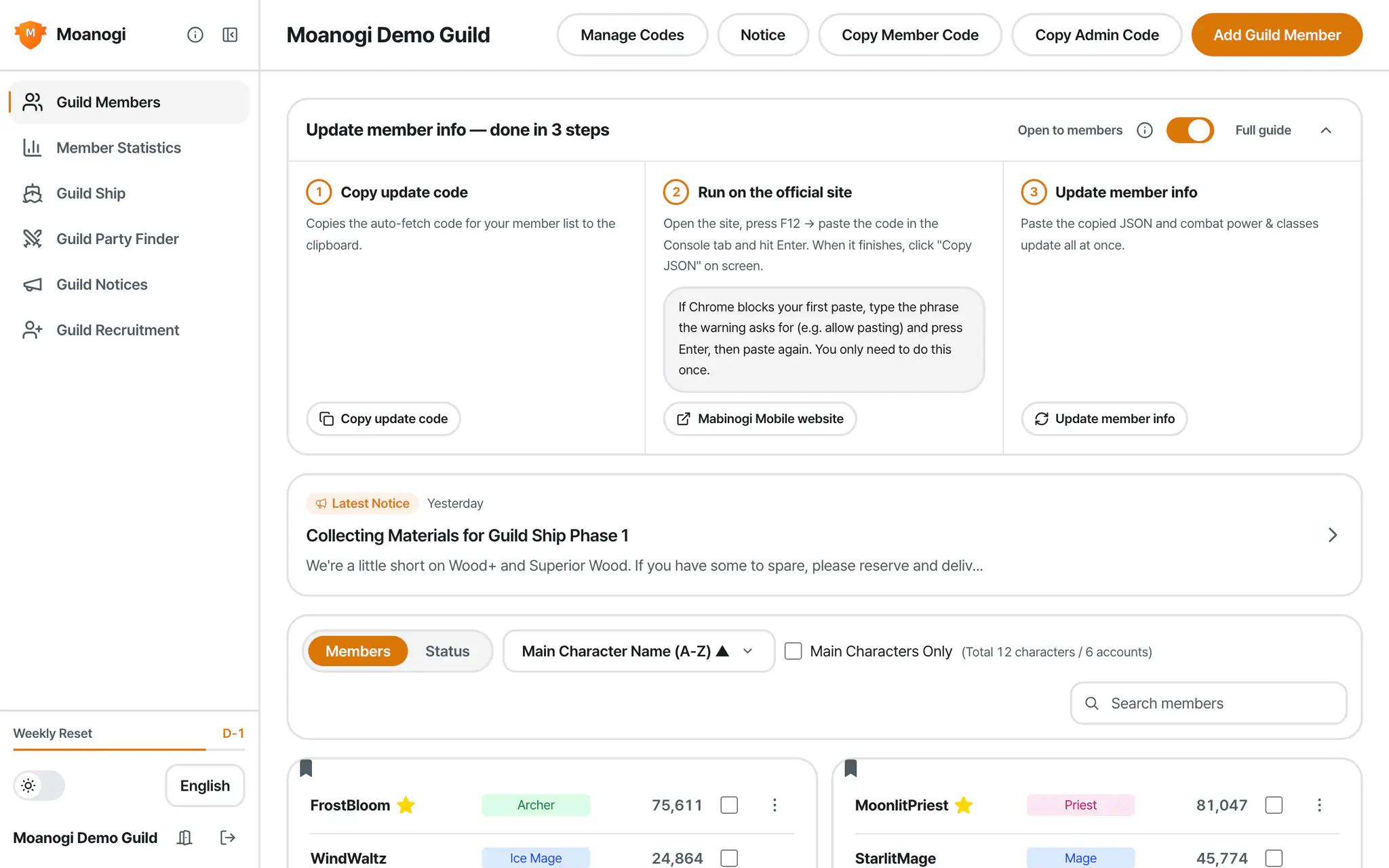Click bookmark icon on FrostBloom card
The image size is (1389, 868).
[306, 768]
